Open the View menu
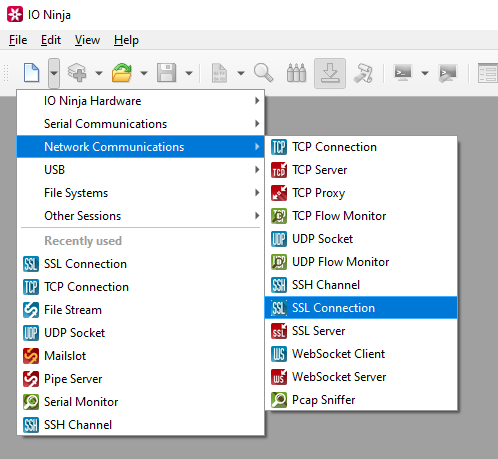Image resolution: width=498 pixels, height=459 pixels. coord(87,40)
